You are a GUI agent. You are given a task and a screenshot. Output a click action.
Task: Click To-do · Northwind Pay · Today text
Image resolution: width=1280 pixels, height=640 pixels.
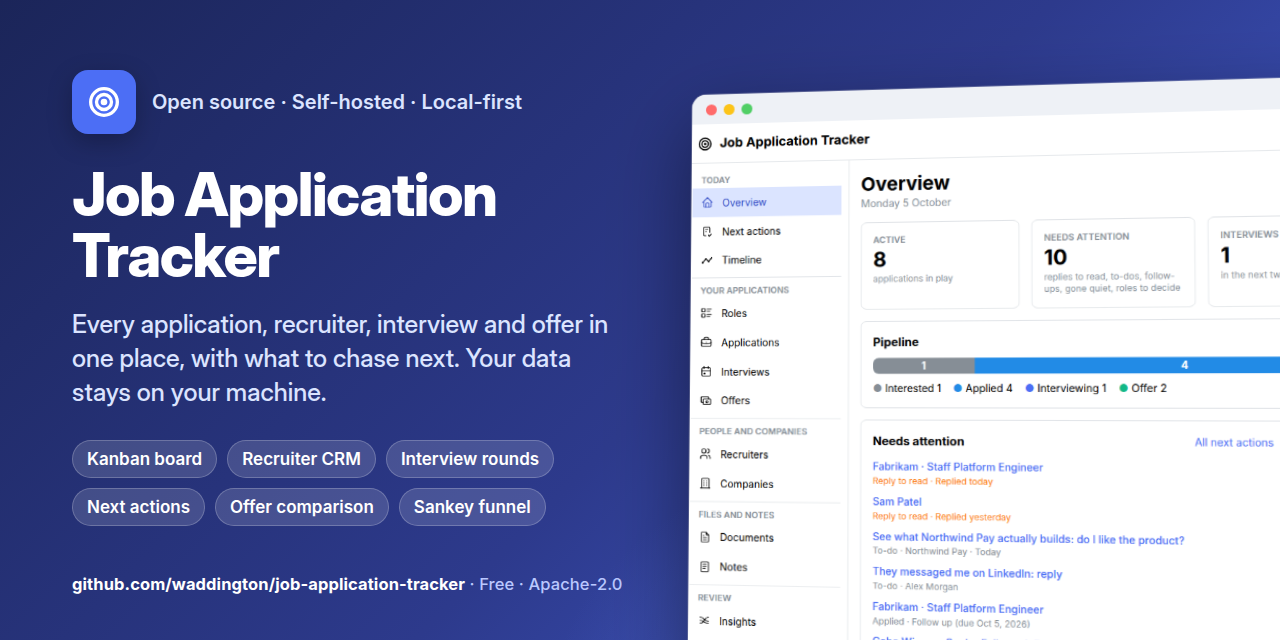936,552
